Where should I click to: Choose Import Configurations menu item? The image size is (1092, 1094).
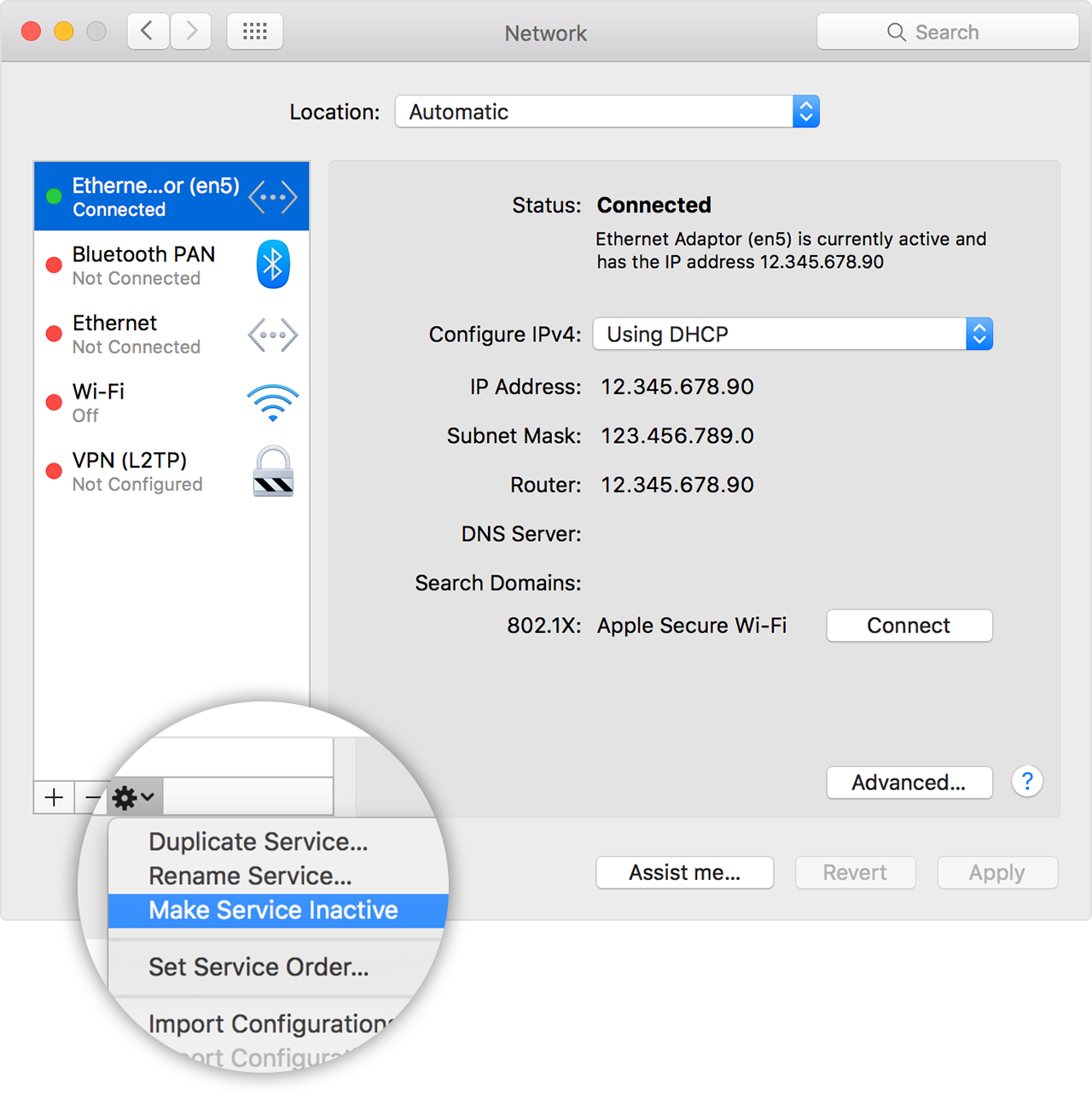click(271, 1023)
